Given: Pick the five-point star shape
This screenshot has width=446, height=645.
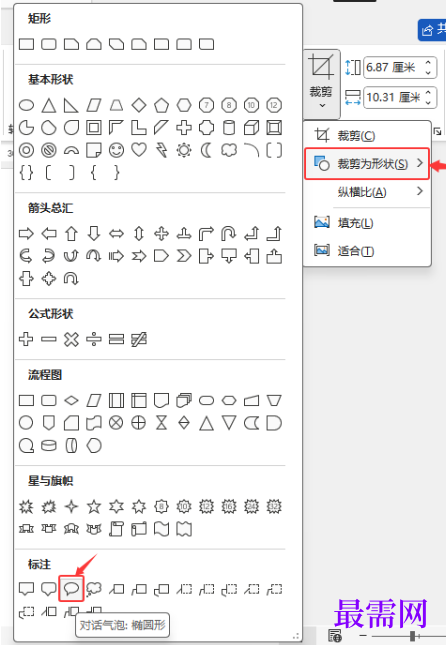Looking at the screenshot, I should coord(94,506).
